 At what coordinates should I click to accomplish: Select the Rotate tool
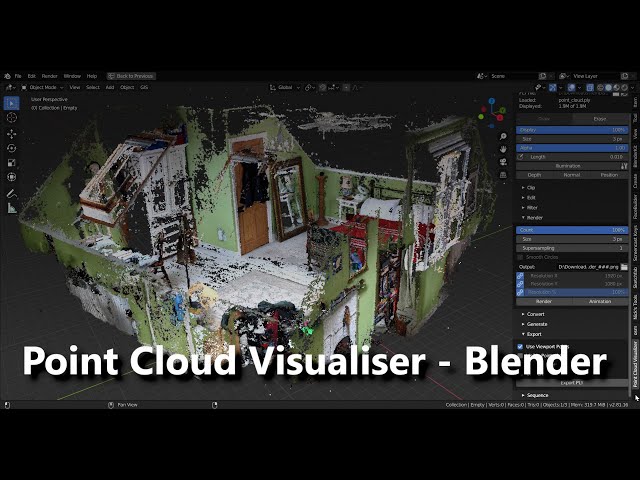(x=11, y=148)
